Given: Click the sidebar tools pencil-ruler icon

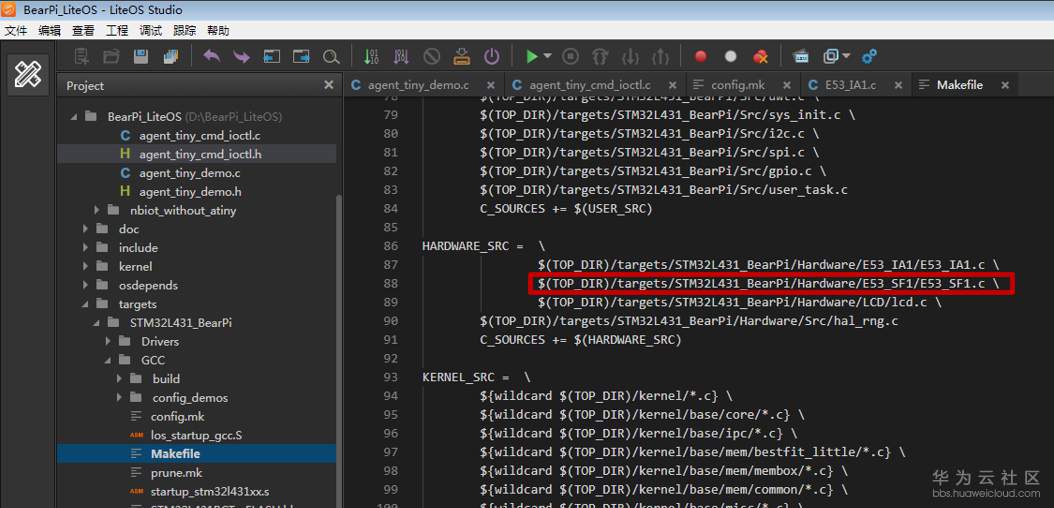Looking at the screenshot, I should click(x=28, y=74).
